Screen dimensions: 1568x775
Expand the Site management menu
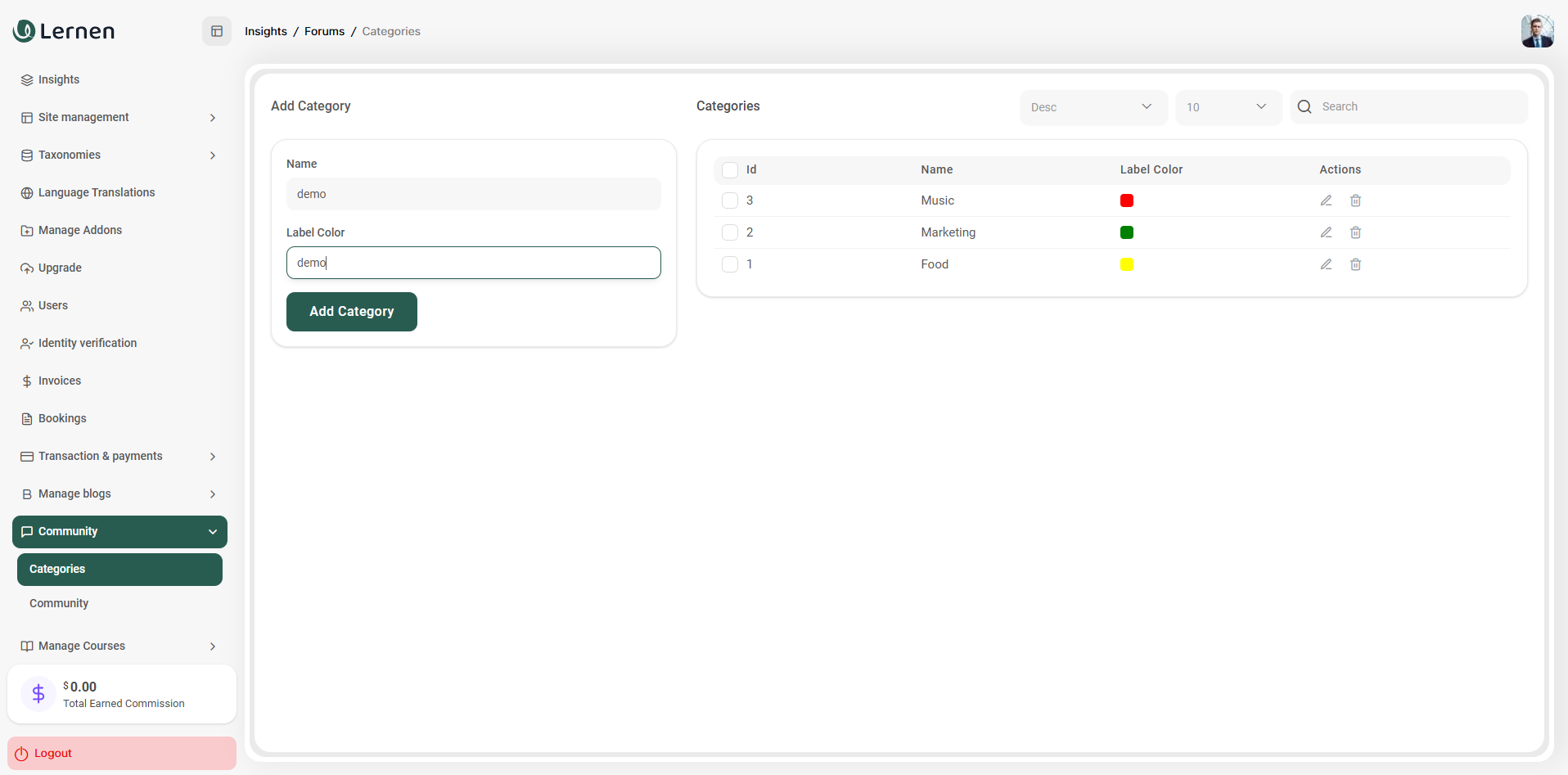point(119,117)
